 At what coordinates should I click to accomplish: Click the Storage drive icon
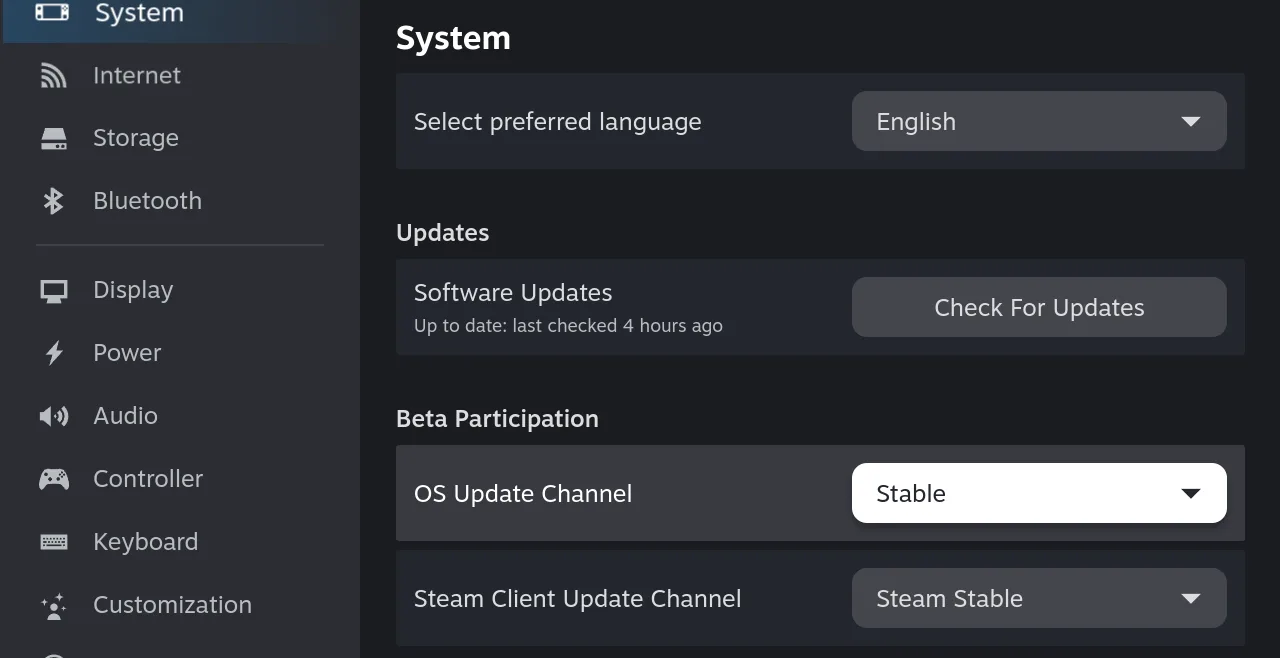[53, 138]
